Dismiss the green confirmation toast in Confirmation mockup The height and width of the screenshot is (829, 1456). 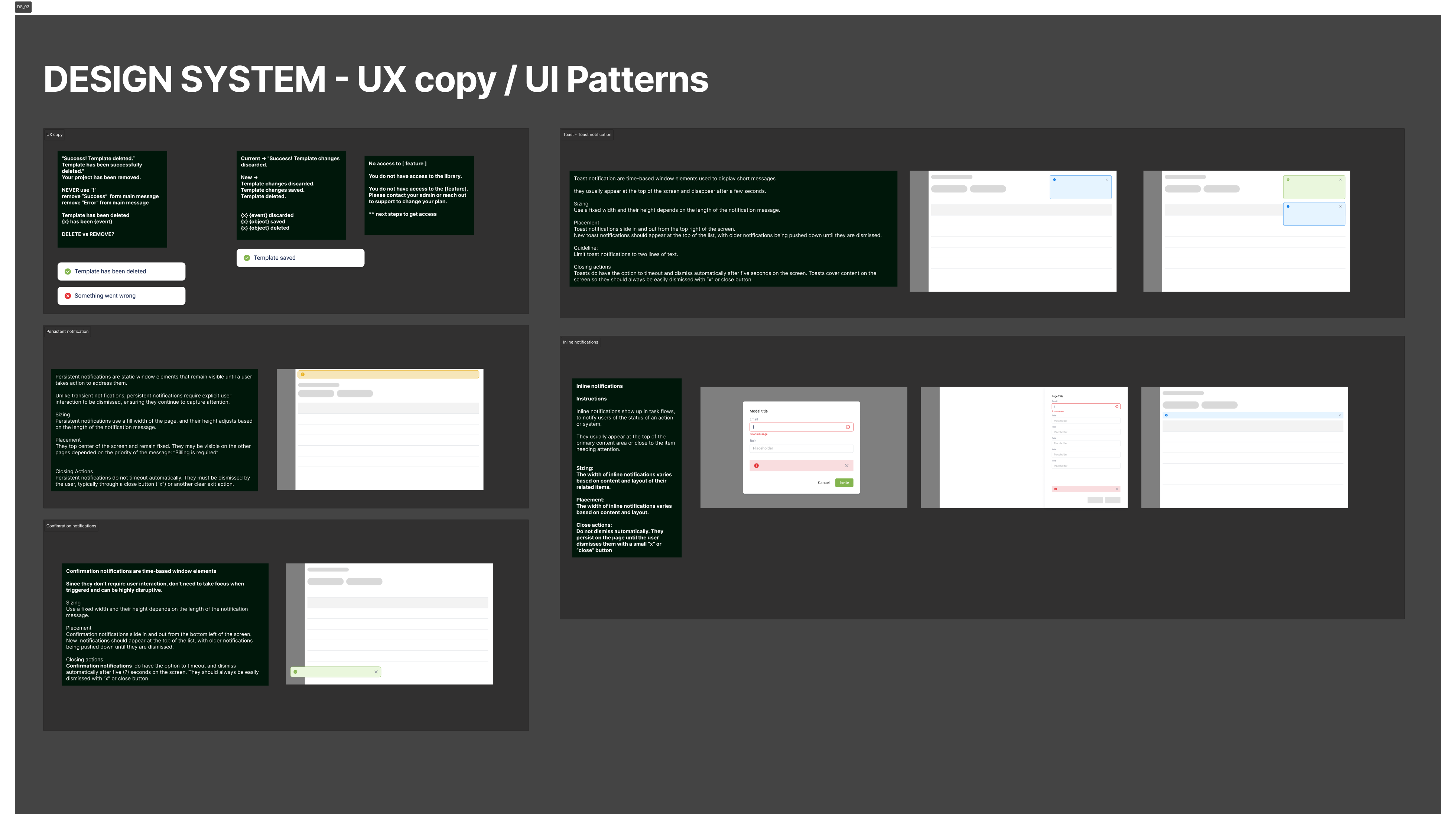point(376,672)
